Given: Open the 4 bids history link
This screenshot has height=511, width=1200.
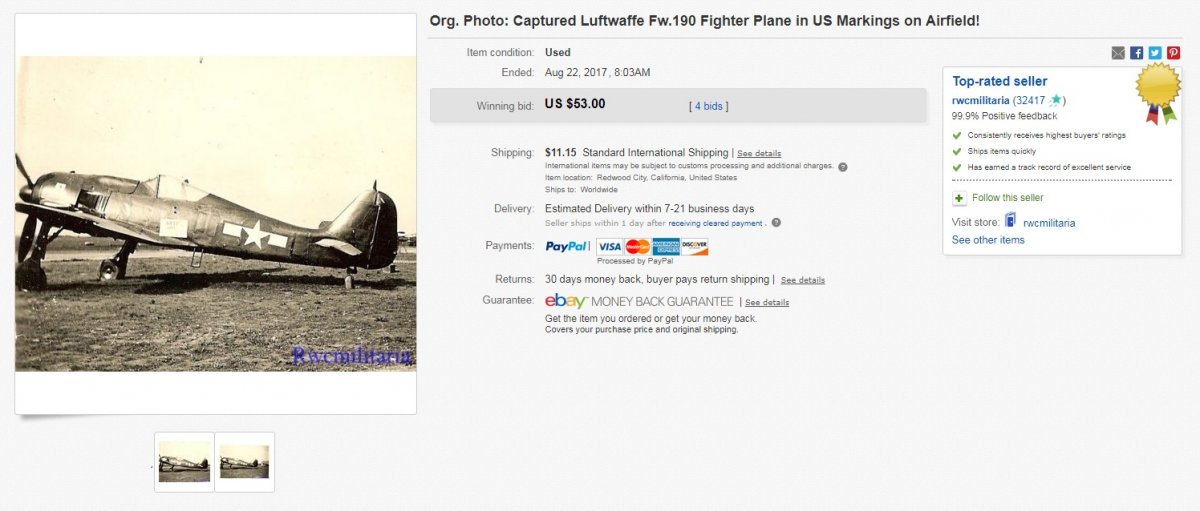Looking at the screenshot, I should click(x=709, y=105).
